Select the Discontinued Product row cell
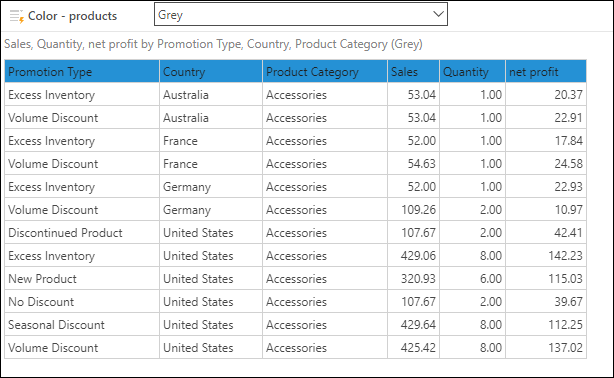This screenshot has width=614, height=378. click(82, 233)
